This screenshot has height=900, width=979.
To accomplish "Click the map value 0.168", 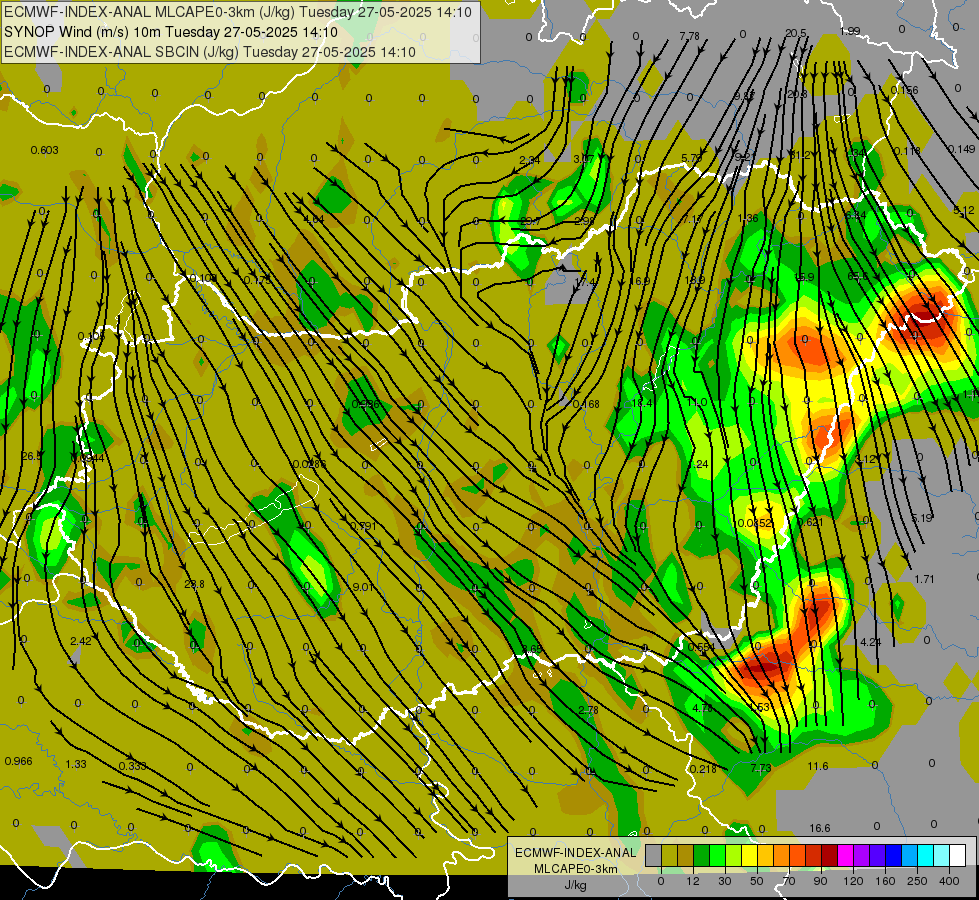I will tap(586, 404).
